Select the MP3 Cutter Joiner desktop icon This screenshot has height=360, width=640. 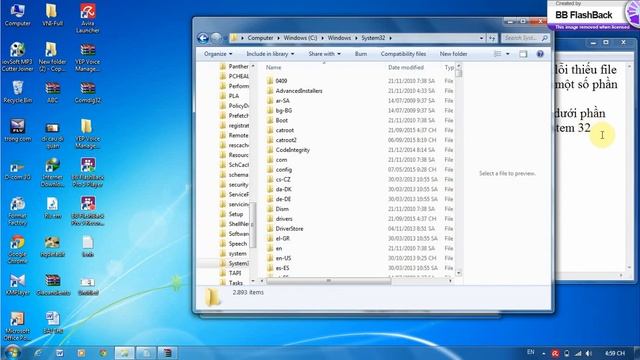pos(17,57)
